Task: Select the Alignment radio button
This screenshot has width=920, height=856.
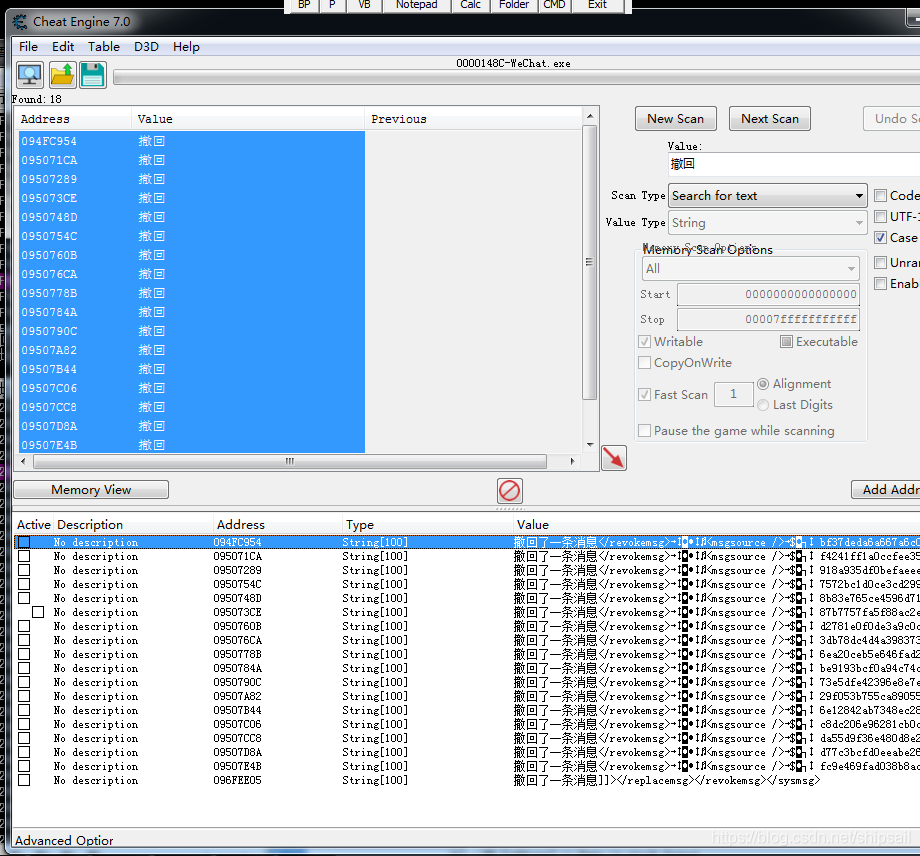Action: [763, 384]
